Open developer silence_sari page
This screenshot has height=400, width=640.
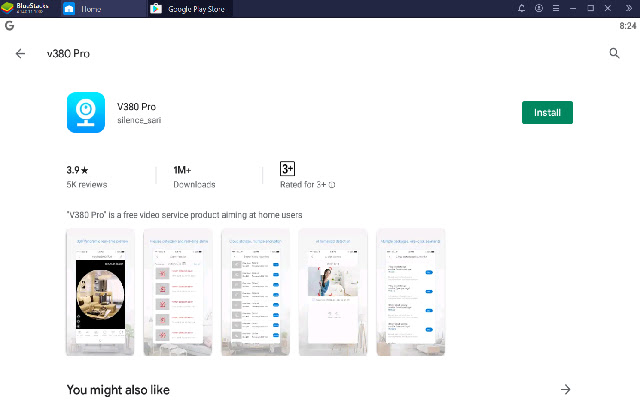coord(139,120)
